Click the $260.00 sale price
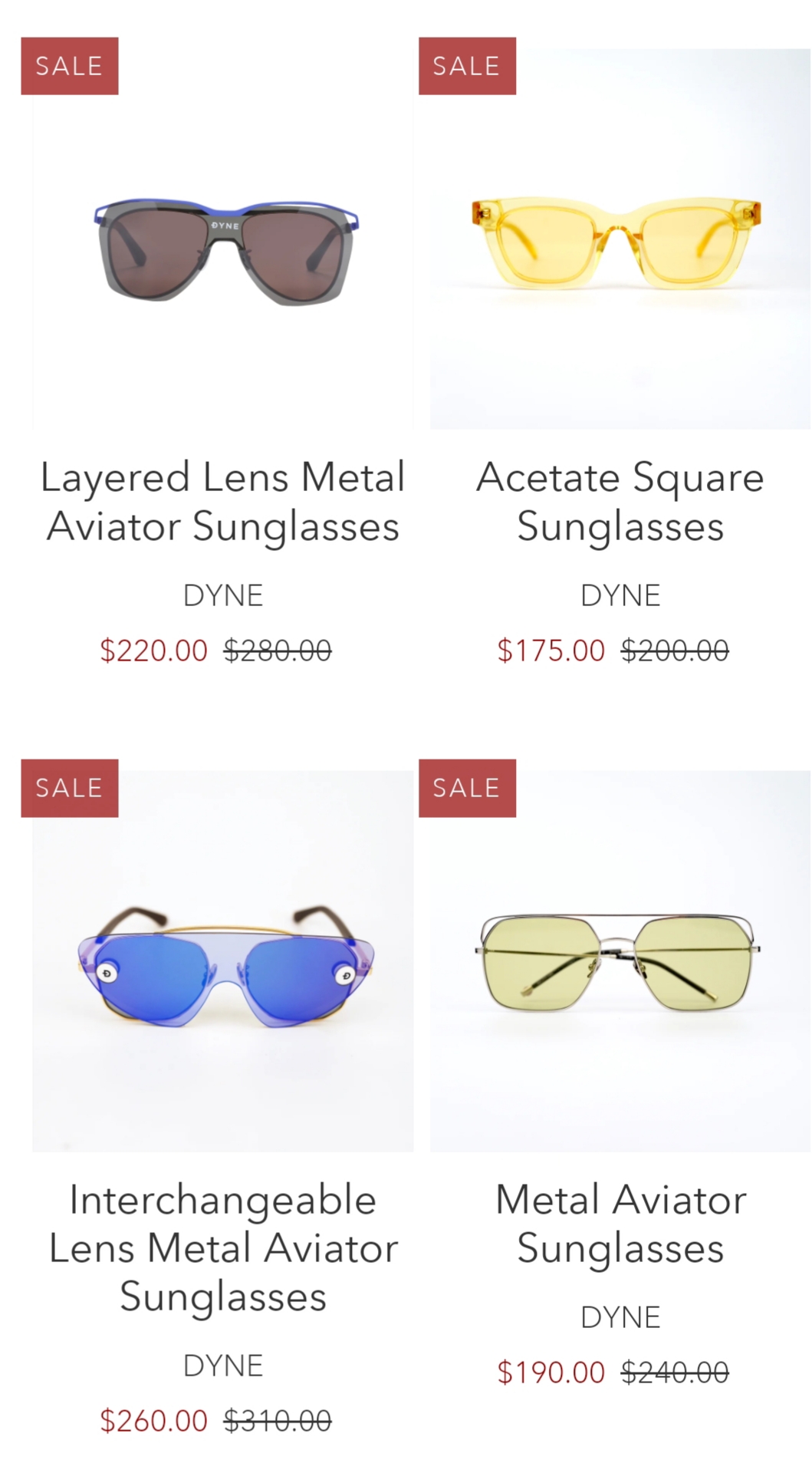 click(x=154, y=1421)
